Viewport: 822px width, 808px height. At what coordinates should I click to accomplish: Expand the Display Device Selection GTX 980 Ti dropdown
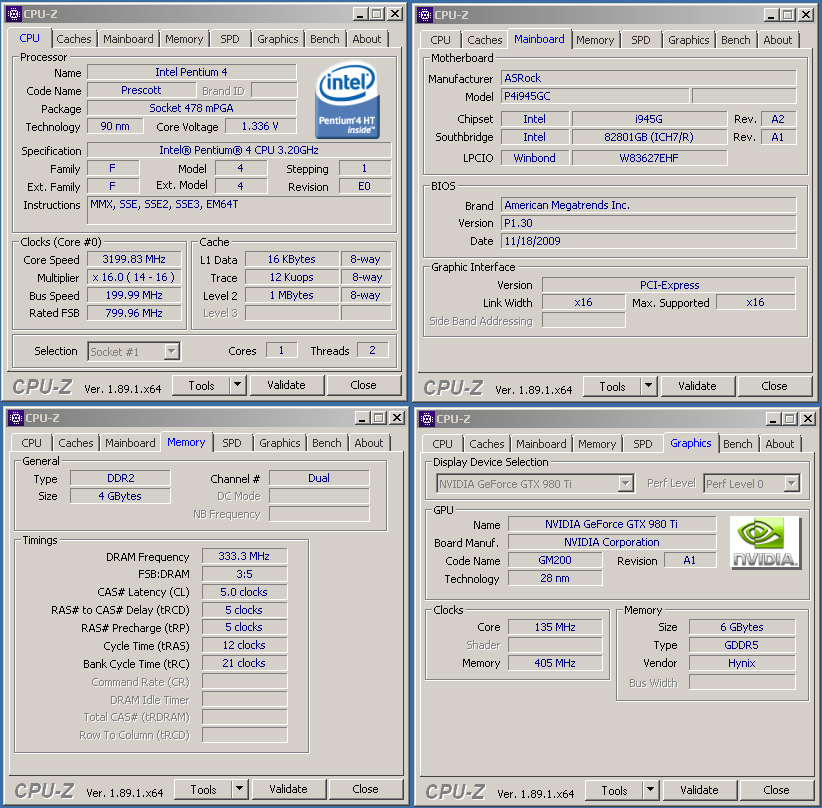(x=625, y=484)
